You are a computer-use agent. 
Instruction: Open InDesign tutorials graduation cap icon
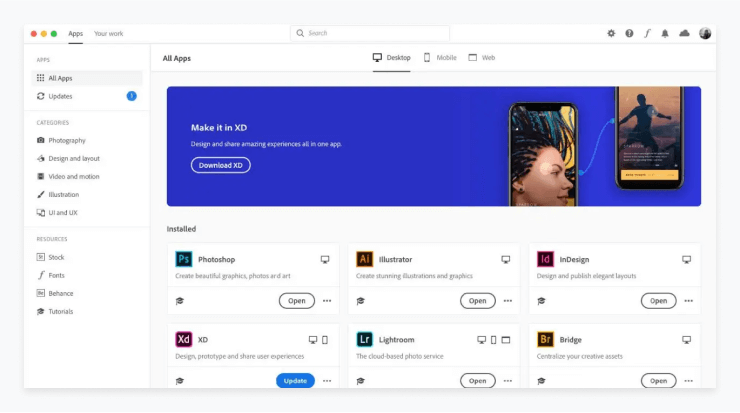pos(541,301)
